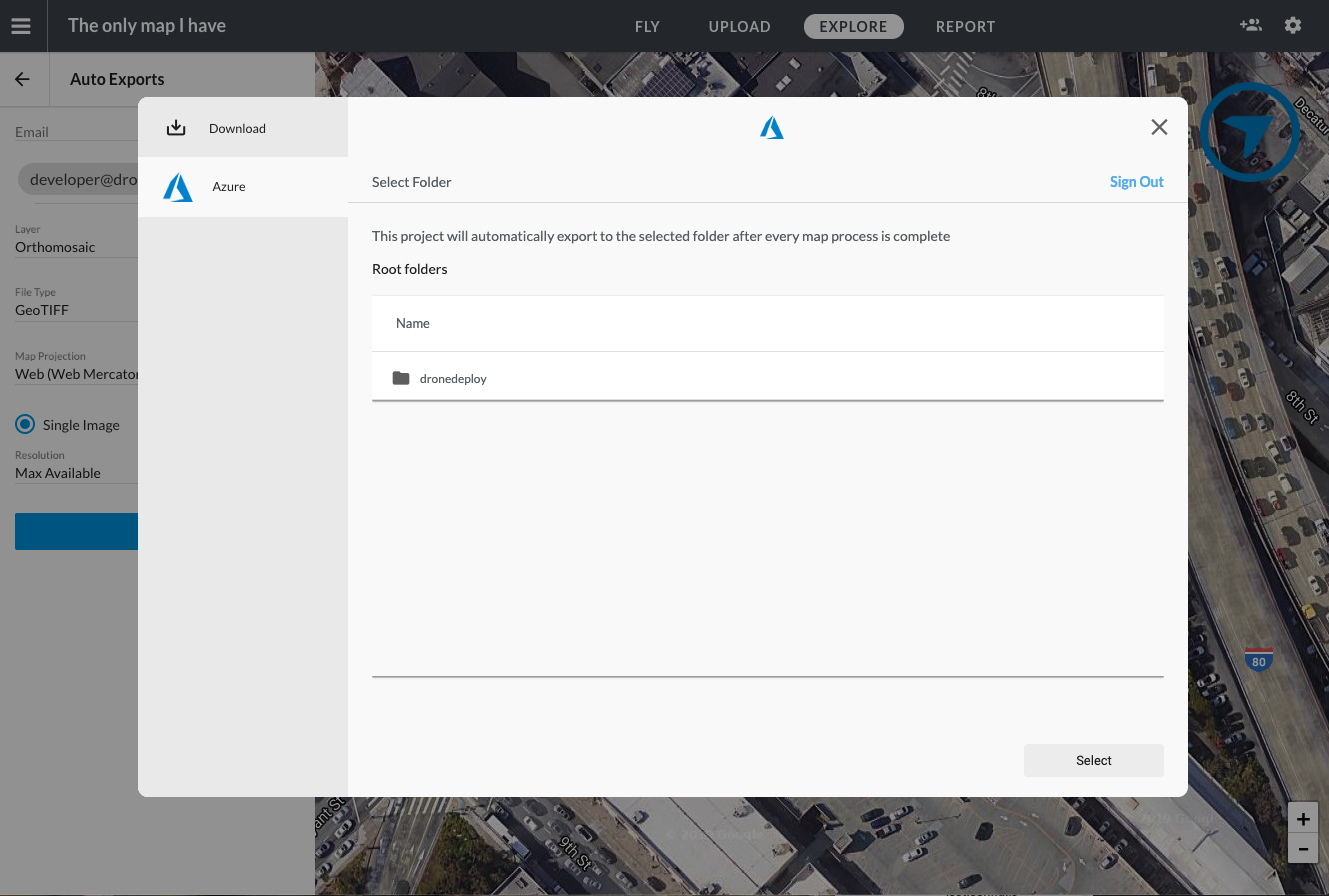
Task: Click the back arrow next to Auto Exports
Action: (x=23, y=78)
